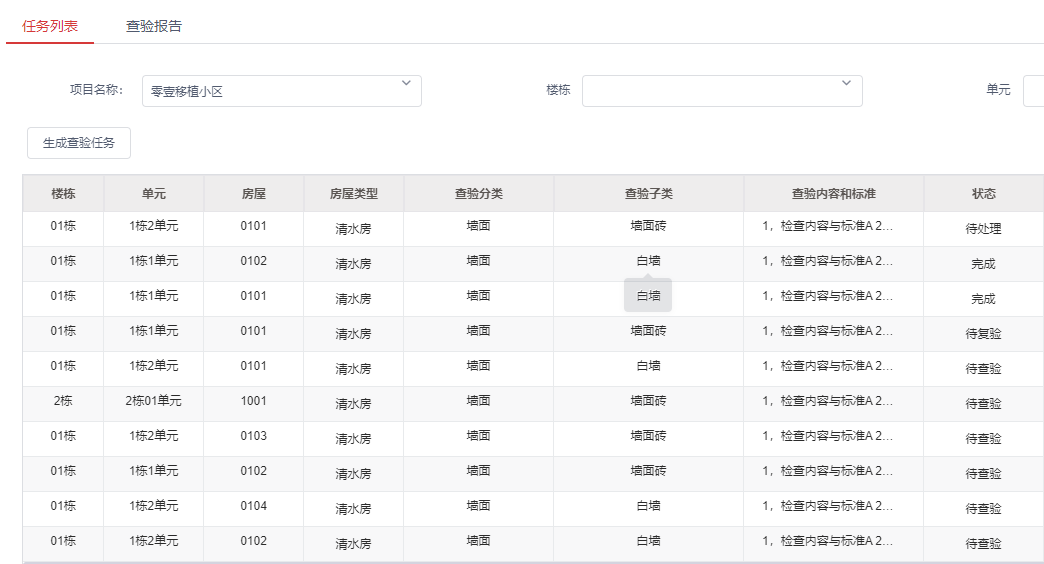1044x564 pixels.
Task: Click the 2栋01单元 cell
Action: point(153,401)
